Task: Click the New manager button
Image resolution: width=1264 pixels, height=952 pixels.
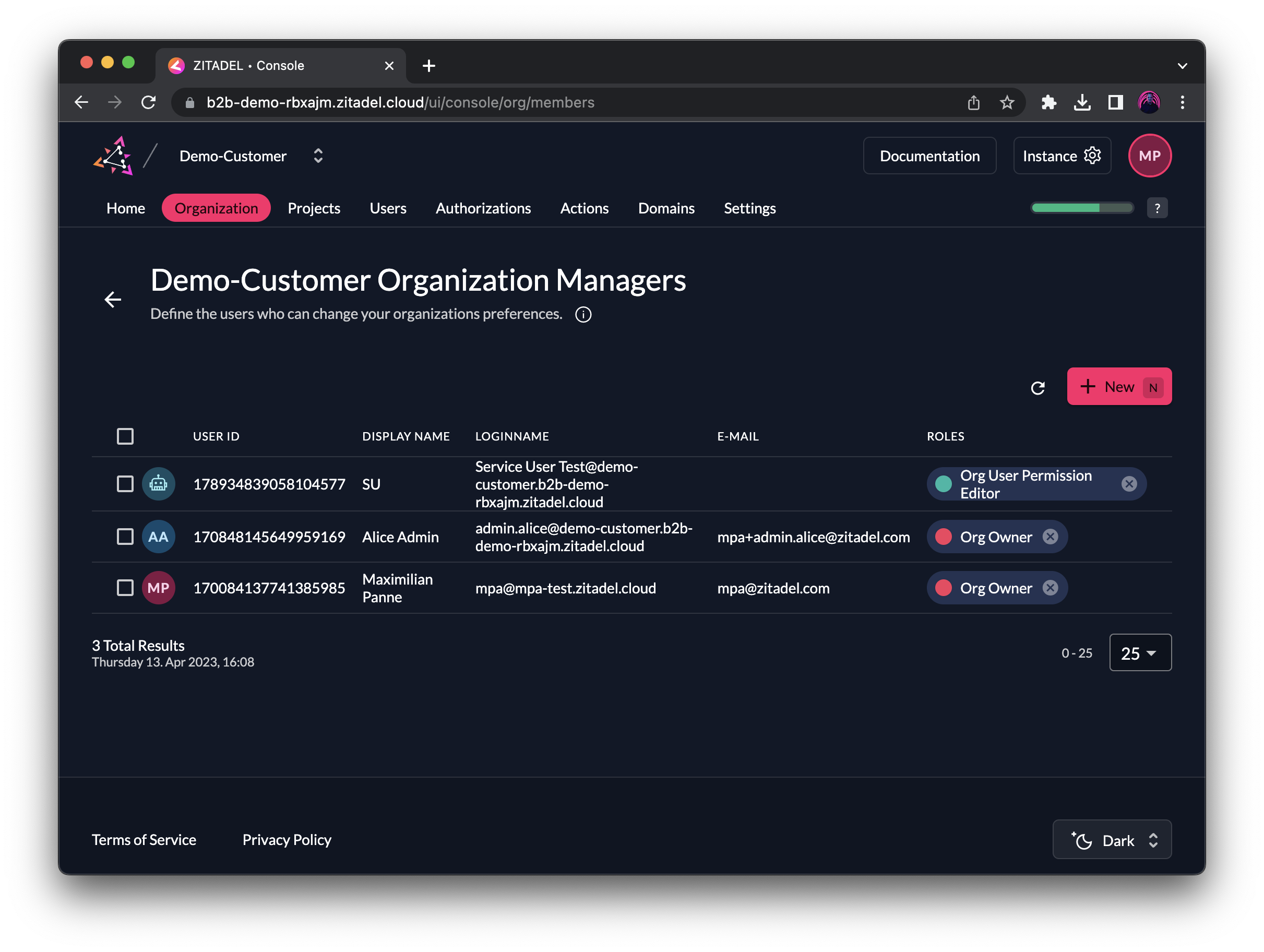Action: [1118, 387]
